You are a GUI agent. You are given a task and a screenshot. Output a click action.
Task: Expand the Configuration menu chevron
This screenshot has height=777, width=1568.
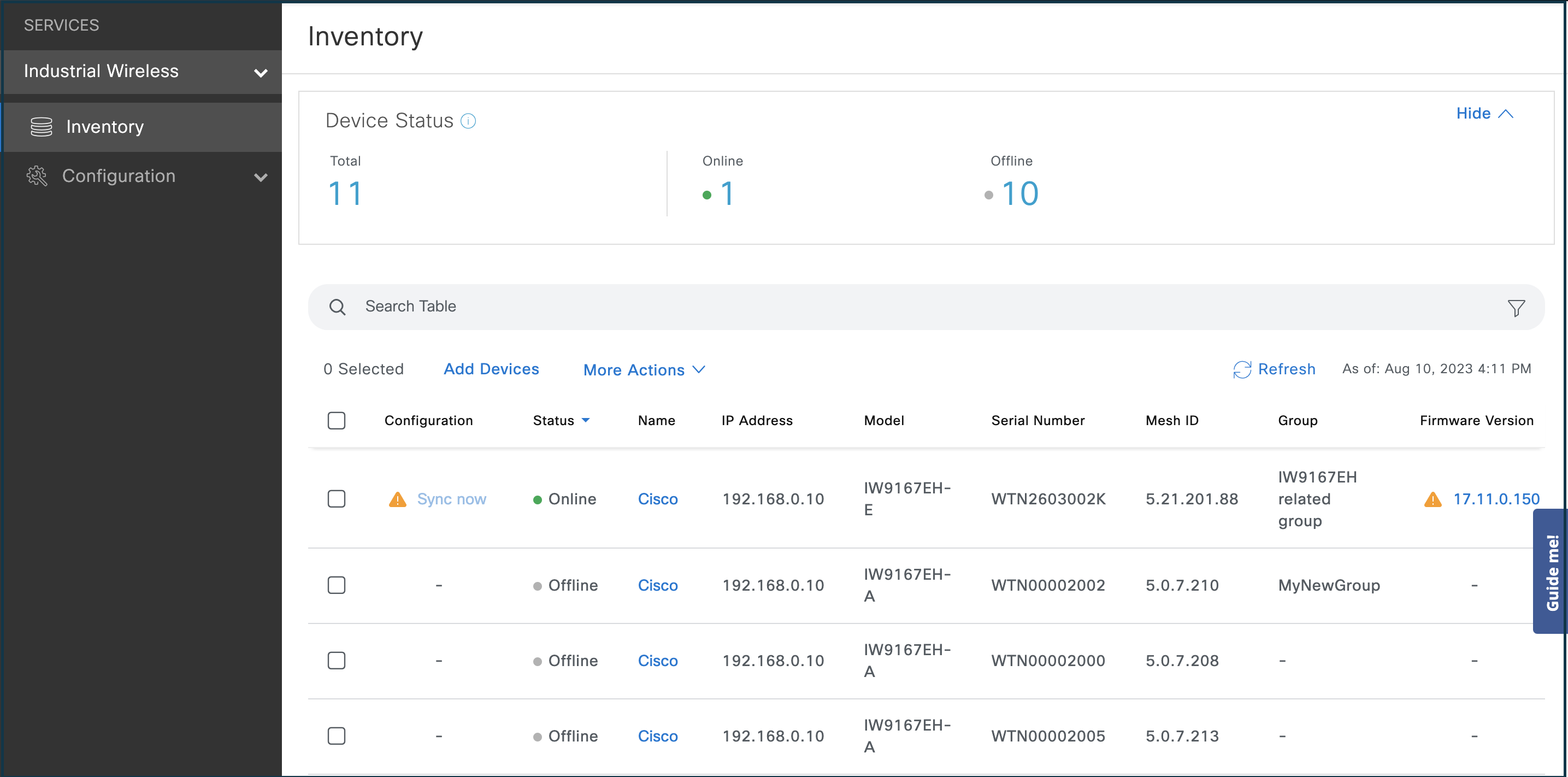(x=261, y=177)
